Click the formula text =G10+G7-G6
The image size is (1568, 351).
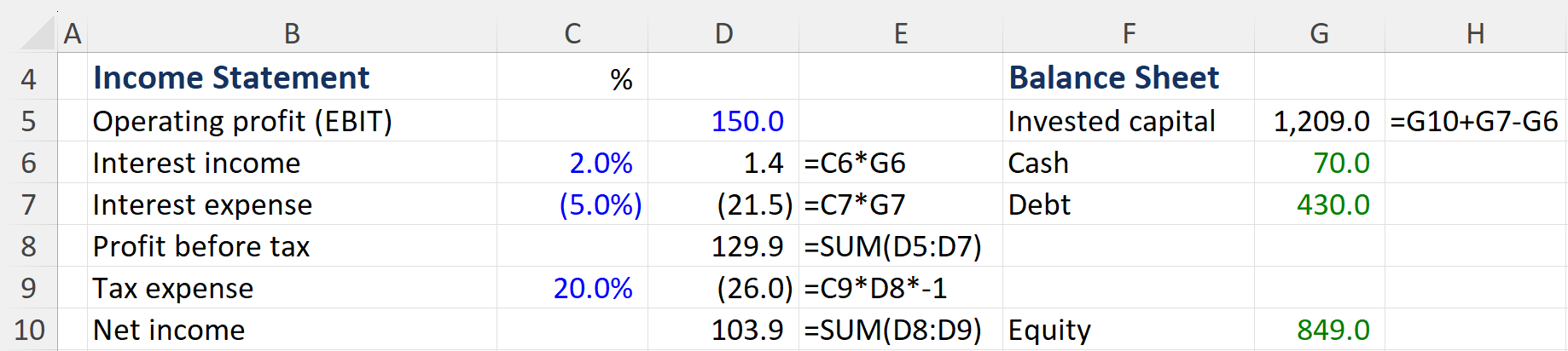1474,121
